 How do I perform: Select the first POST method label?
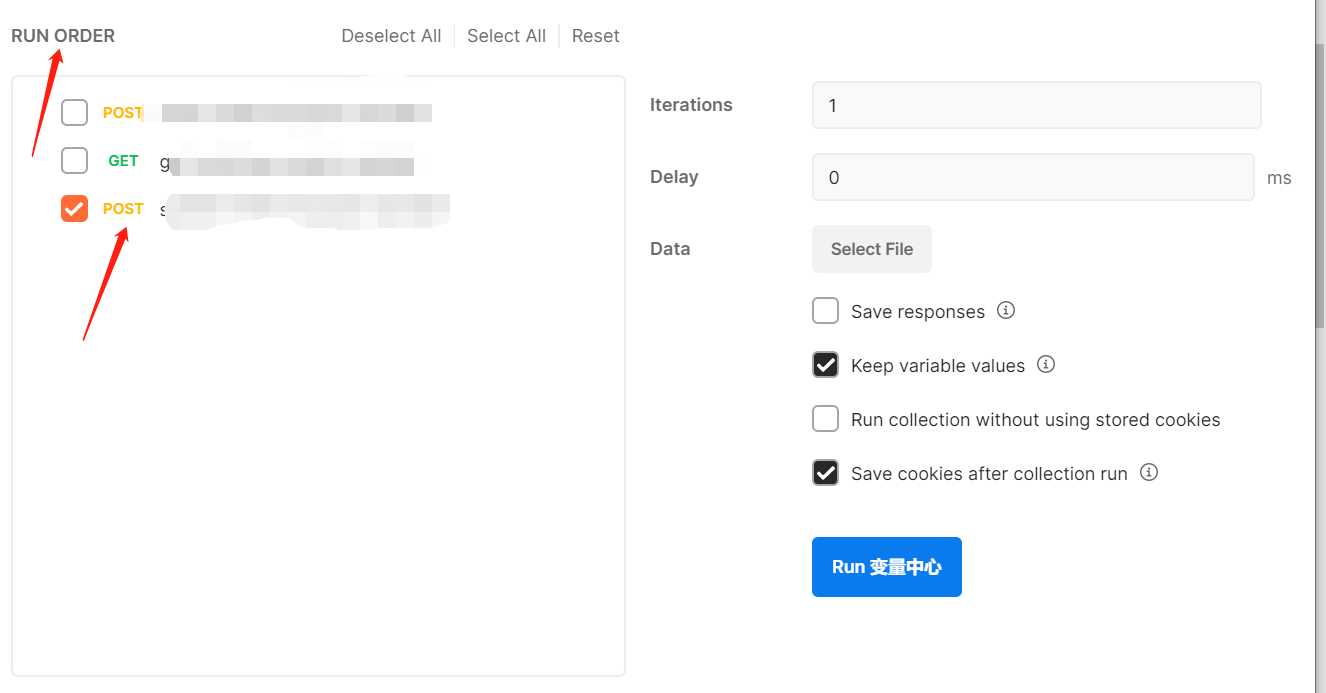(123, 113)
